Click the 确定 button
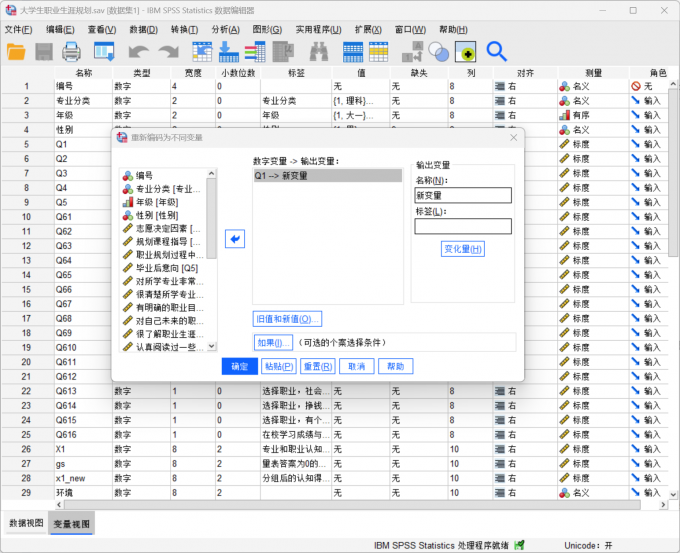This screenshot has width=680, height=553. tap(239, 366)
